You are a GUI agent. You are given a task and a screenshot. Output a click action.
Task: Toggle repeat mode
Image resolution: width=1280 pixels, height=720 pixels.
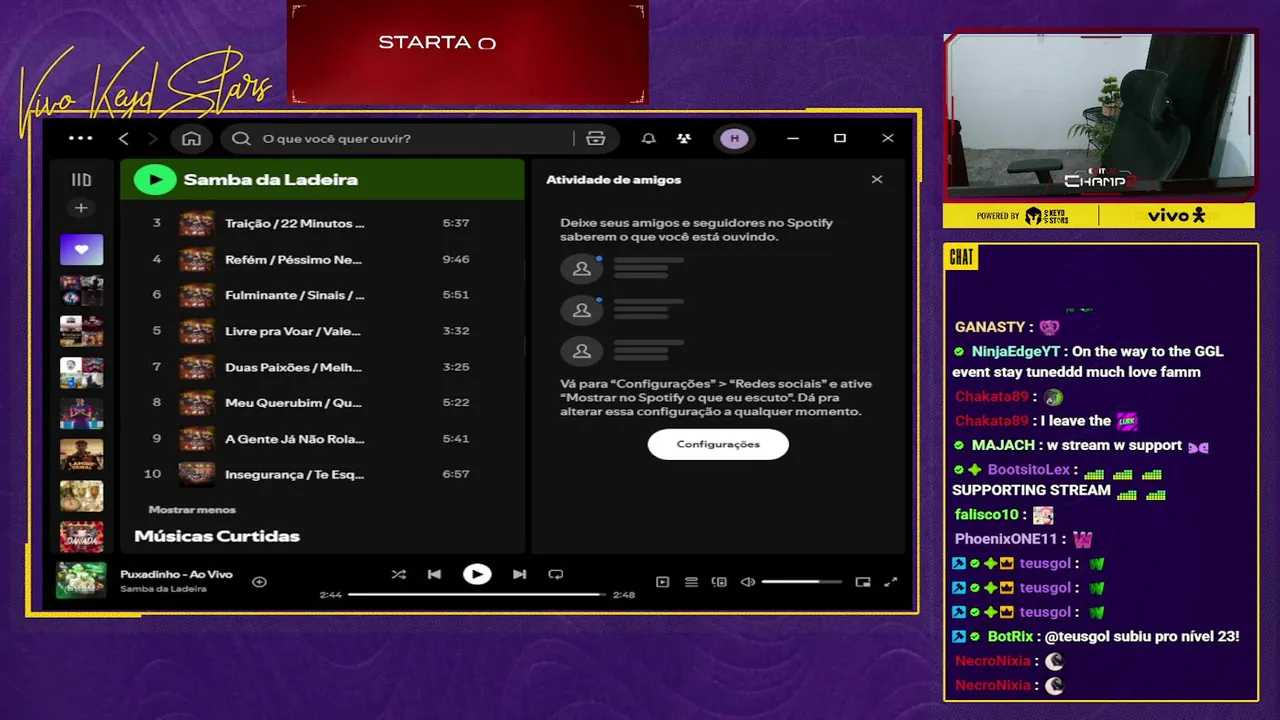click(x=556, y=574)
